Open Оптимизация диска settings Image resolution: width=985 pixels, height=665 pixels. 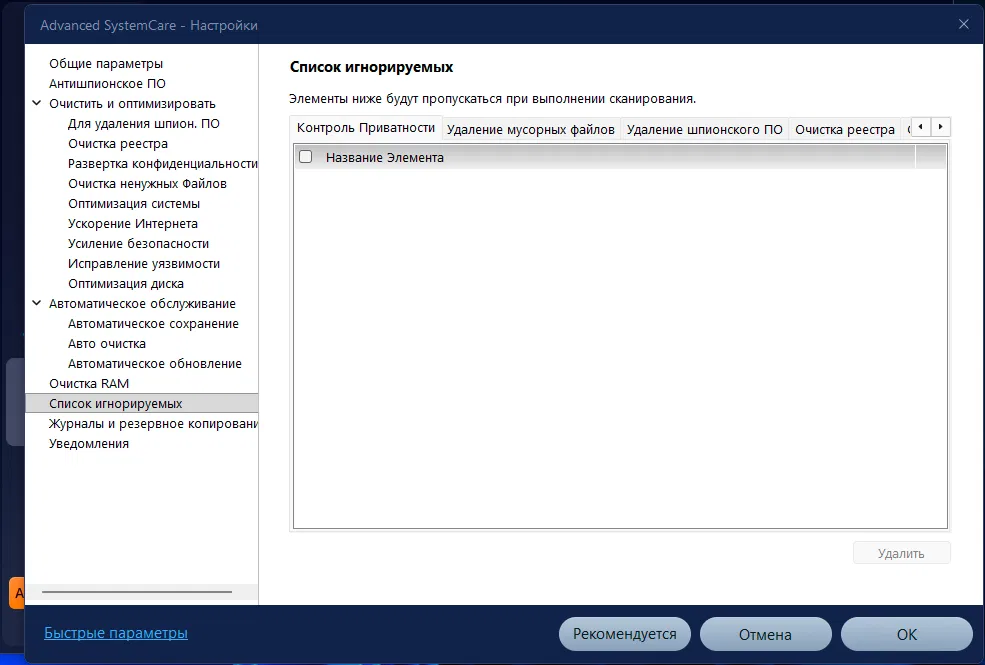tap(126, 284)
